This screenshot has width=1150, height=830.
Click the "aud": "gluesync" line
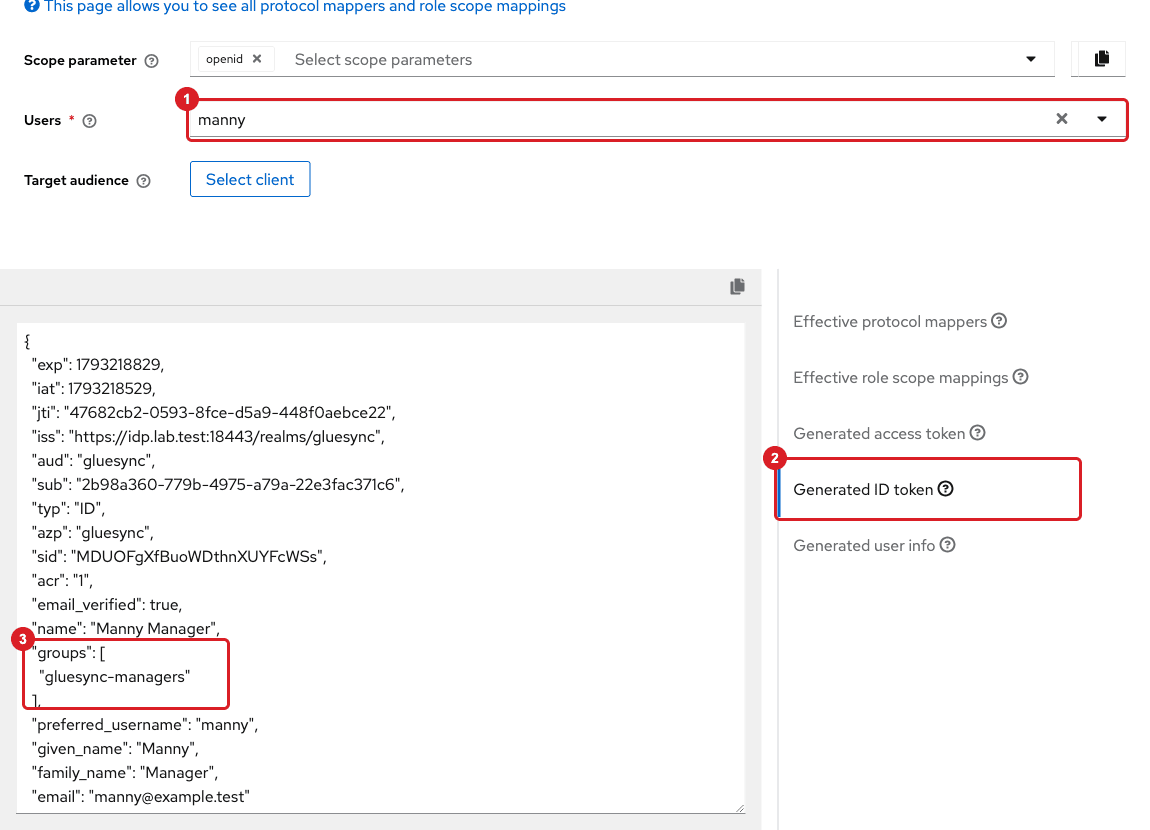click(x=93, y=461)
